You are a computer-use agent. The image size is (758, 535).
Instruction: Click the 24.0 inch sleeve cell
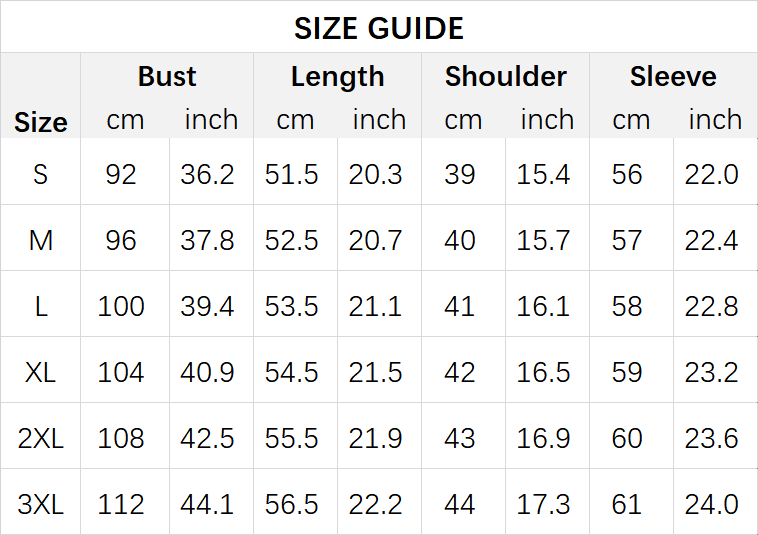[x=712, y=505]
